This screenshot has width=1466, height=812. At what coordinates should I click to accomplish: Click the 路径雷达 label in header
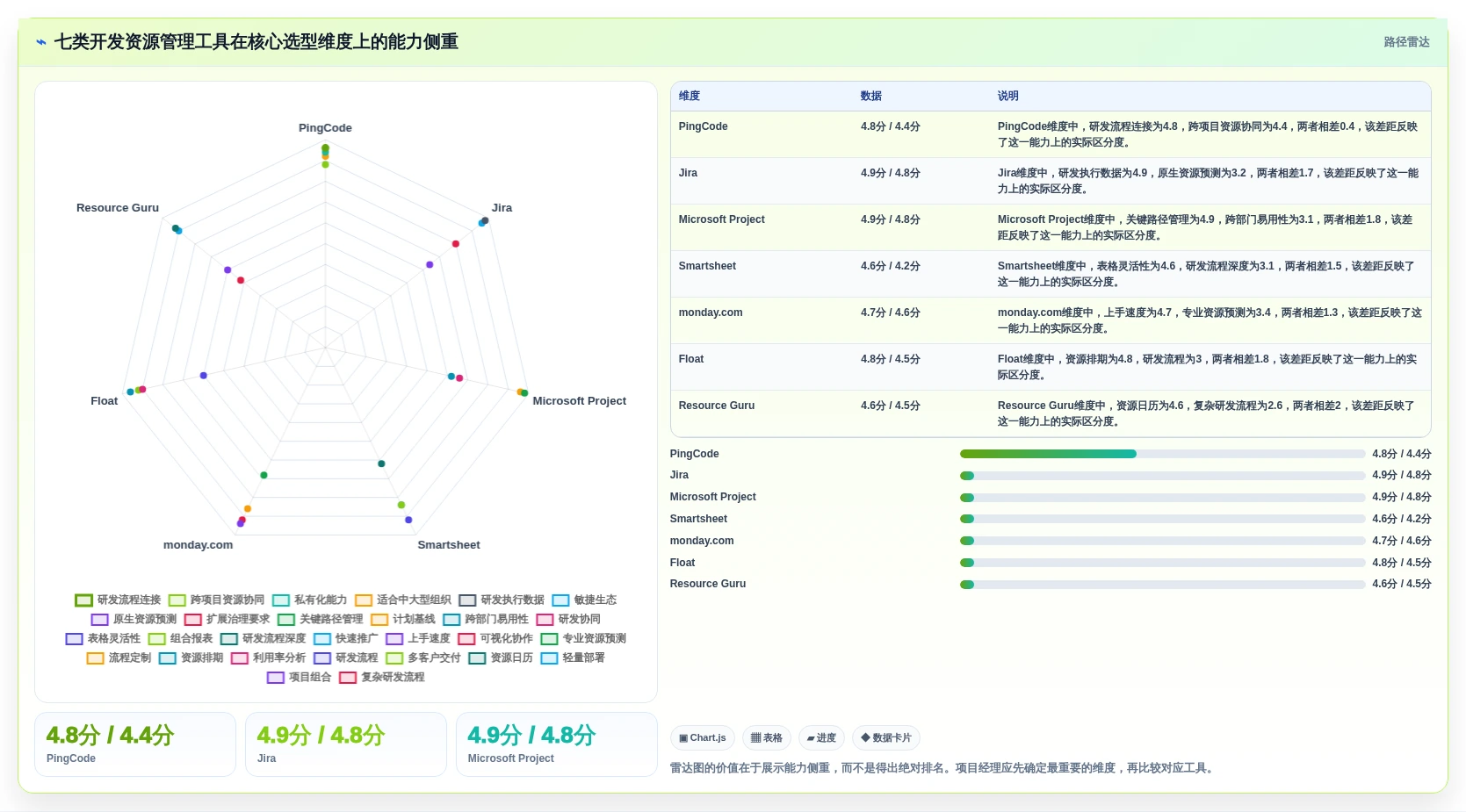(1406, 42)
